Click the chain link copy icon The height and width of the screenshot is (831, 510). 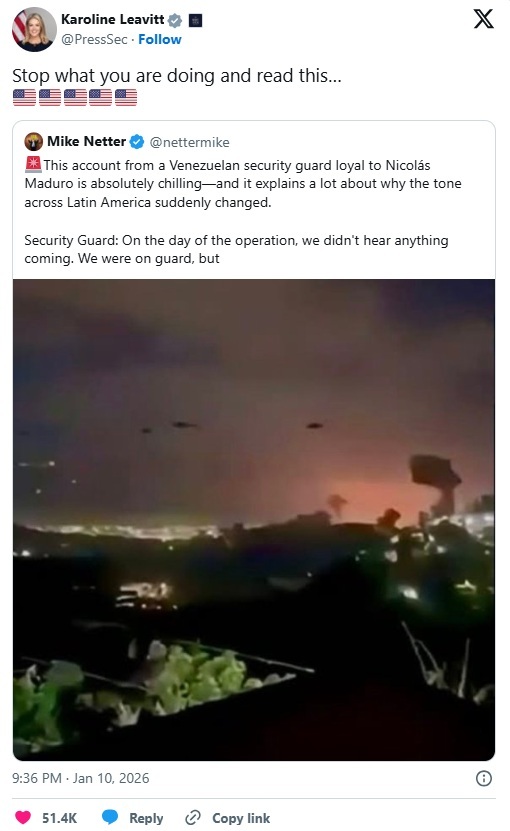[x=192, y=818]
